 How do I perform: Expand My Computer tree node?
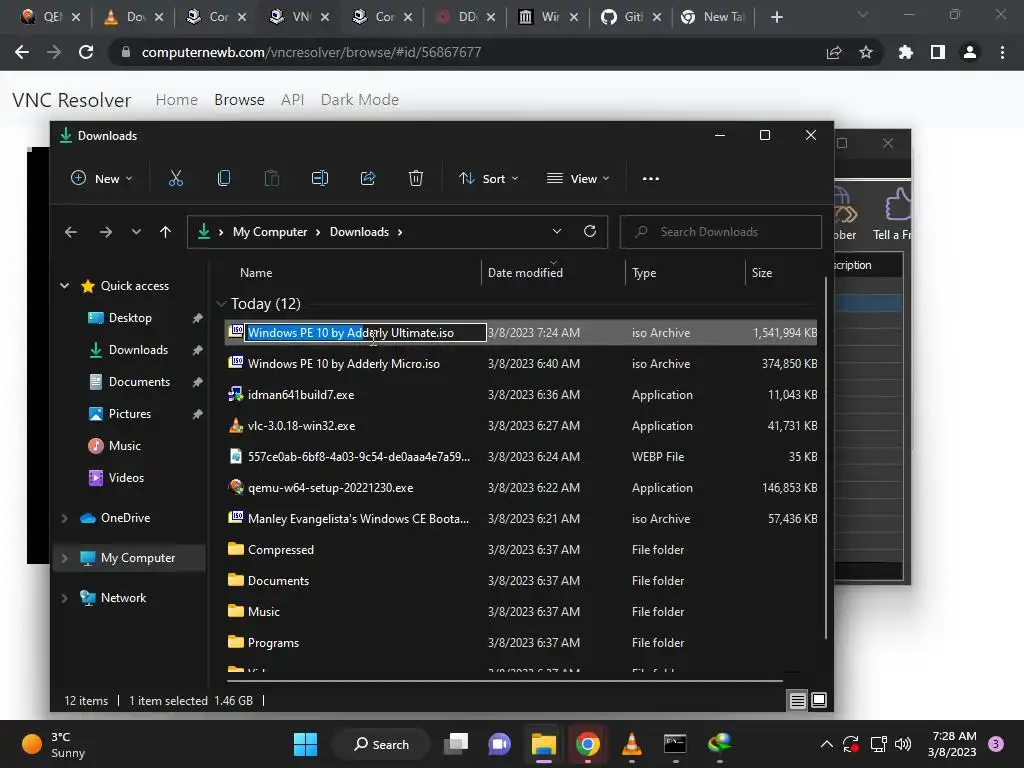65,558
